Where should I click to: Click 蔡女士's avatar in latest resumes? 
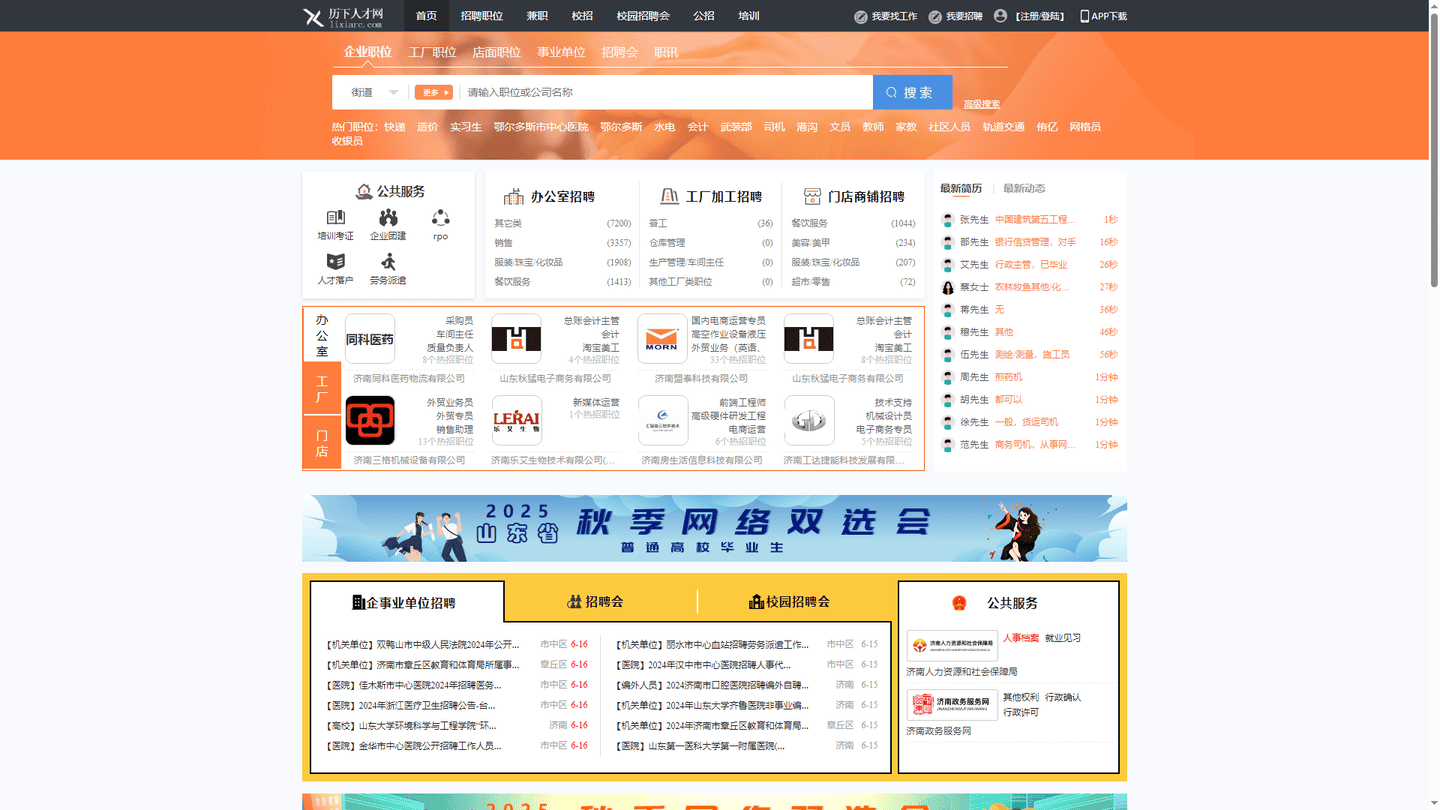[x=948, y=287]
